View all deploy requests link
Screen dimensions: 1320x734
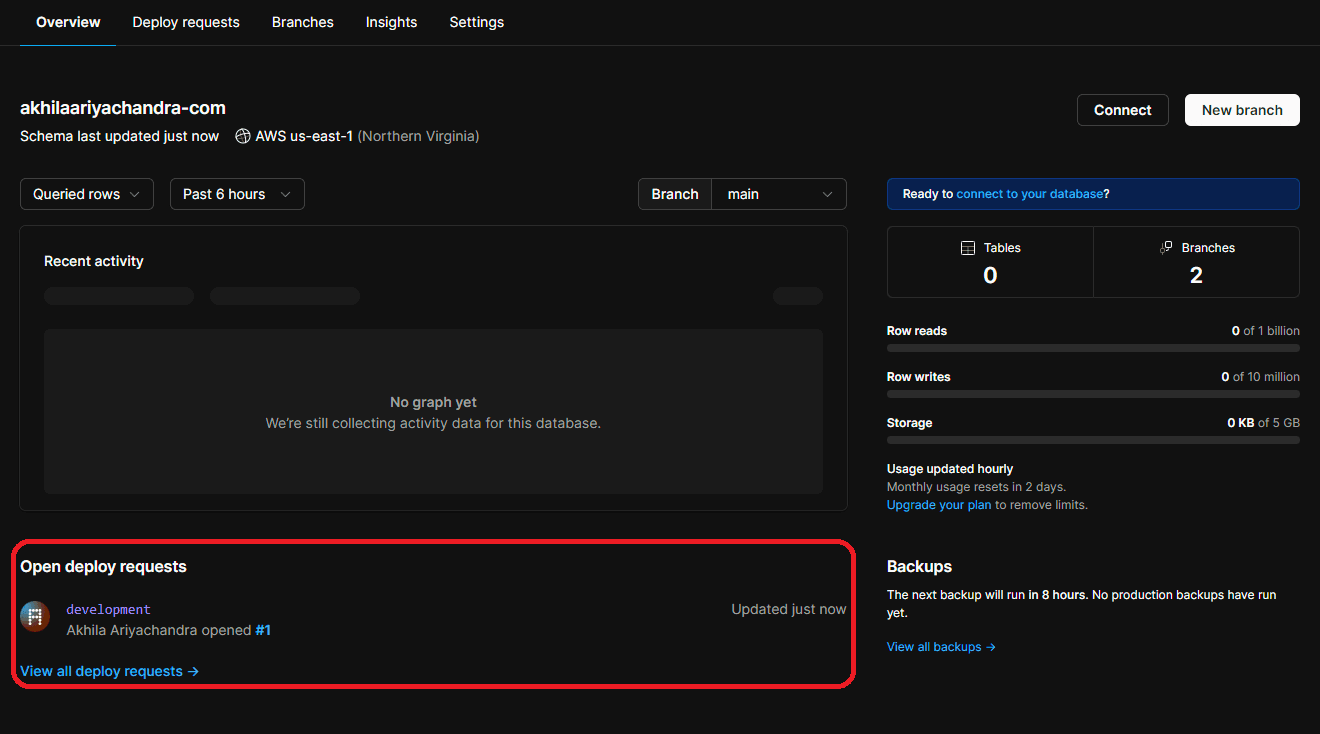point(110,671)
